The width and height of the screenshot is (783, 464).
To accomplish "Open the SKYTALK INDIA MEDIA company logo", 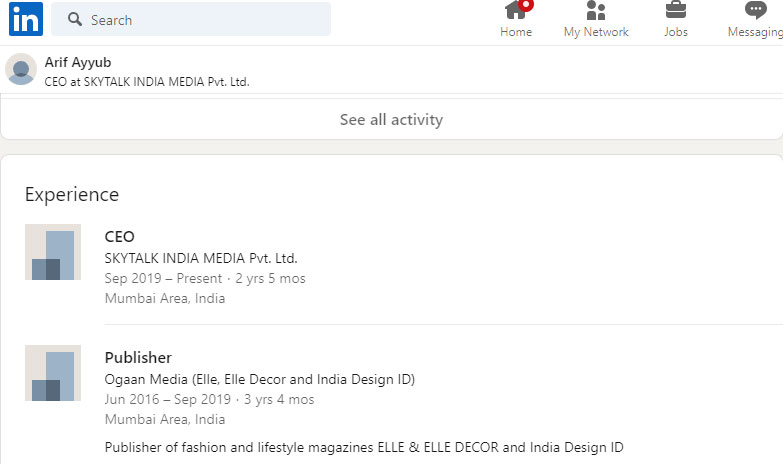I will [x=53, y=252].
